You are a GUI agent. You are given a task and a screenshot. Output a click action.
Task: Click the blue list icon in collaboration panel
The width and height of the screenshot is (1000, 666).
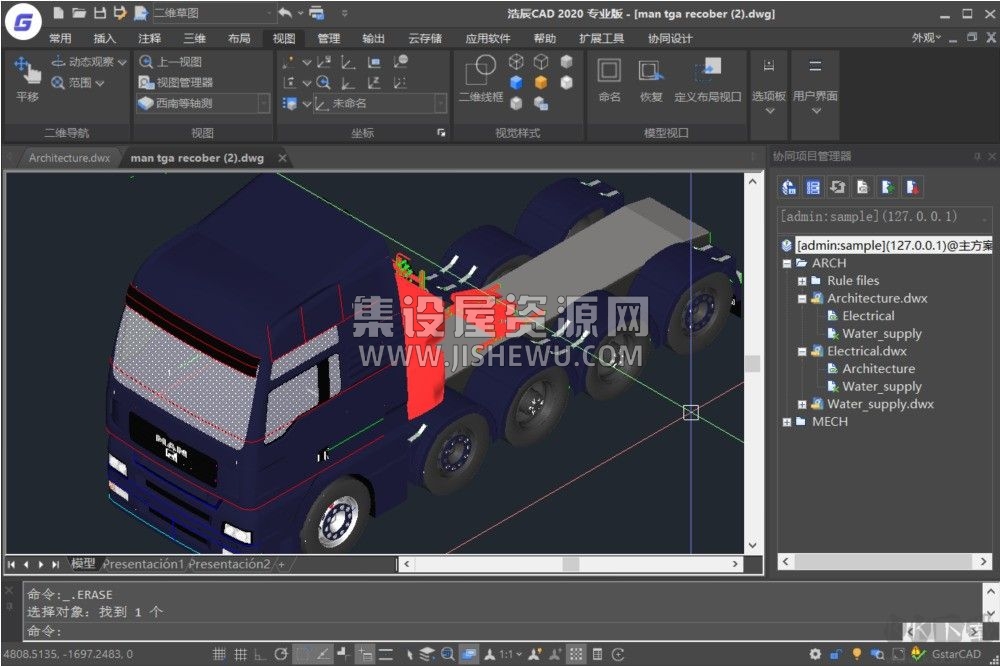coord(813,187)
